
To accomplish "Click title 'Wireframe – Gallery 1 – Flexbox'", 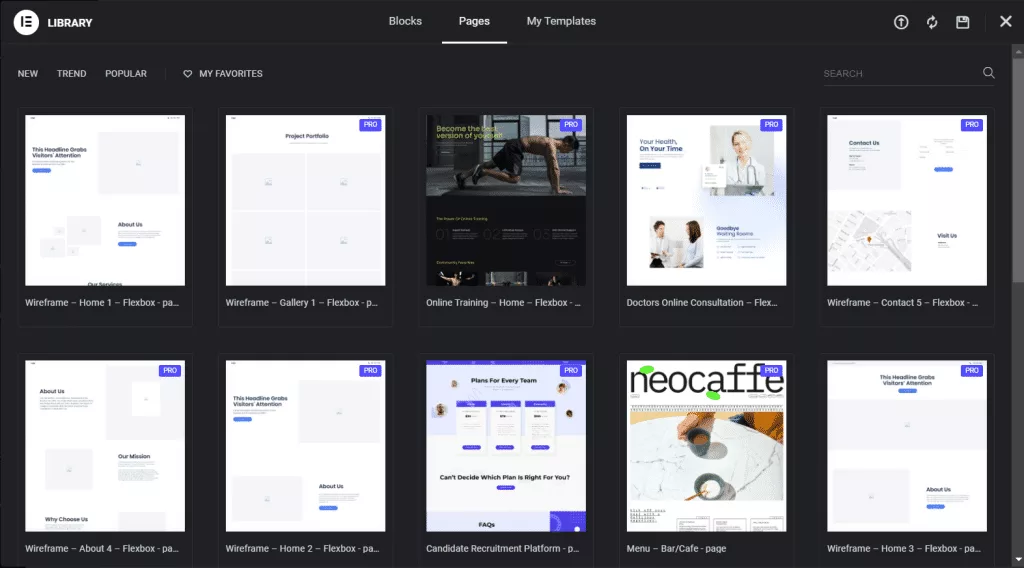I will [302, 303].
